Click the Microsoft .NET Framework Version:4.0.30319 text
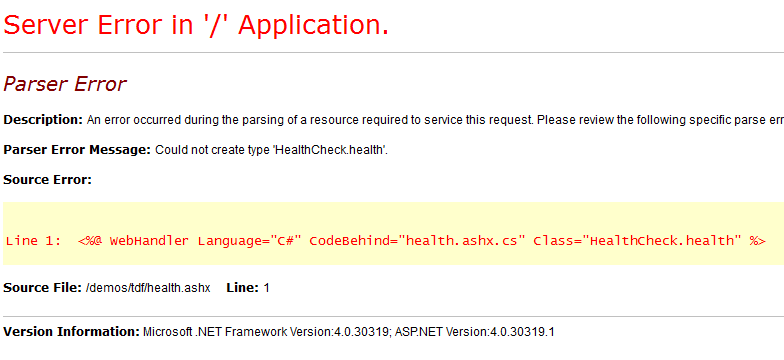 [266, 332]
